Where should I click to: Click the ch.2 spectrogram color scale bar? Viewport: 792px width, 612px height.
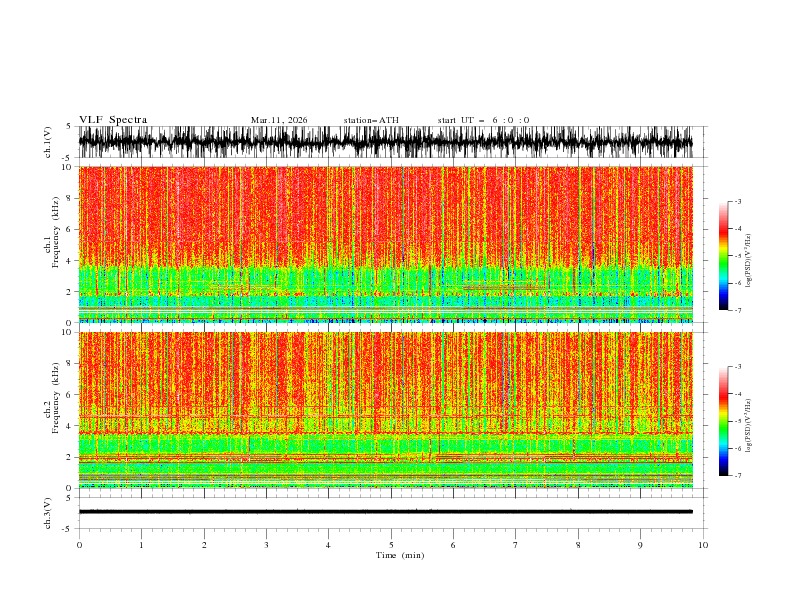723,421
